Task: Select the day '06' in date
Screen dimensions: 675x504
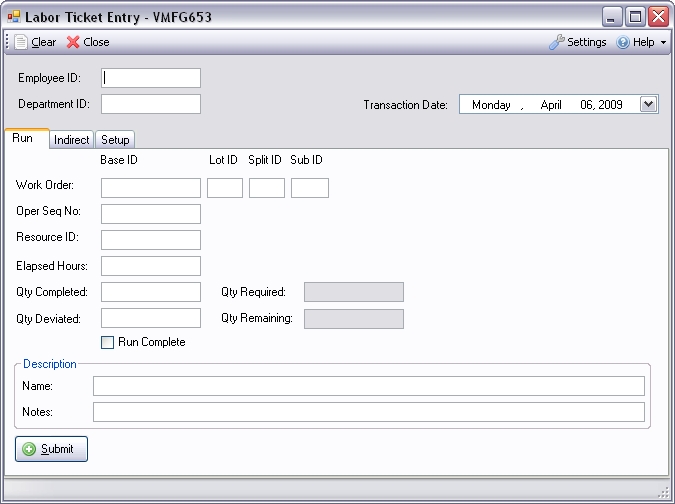Action: point(587,105)
